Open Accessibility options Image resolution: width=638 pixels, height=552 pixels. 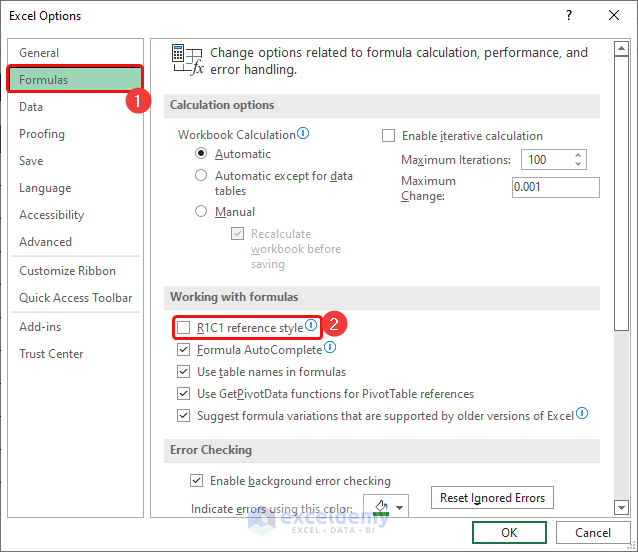(x=76, y=215)
